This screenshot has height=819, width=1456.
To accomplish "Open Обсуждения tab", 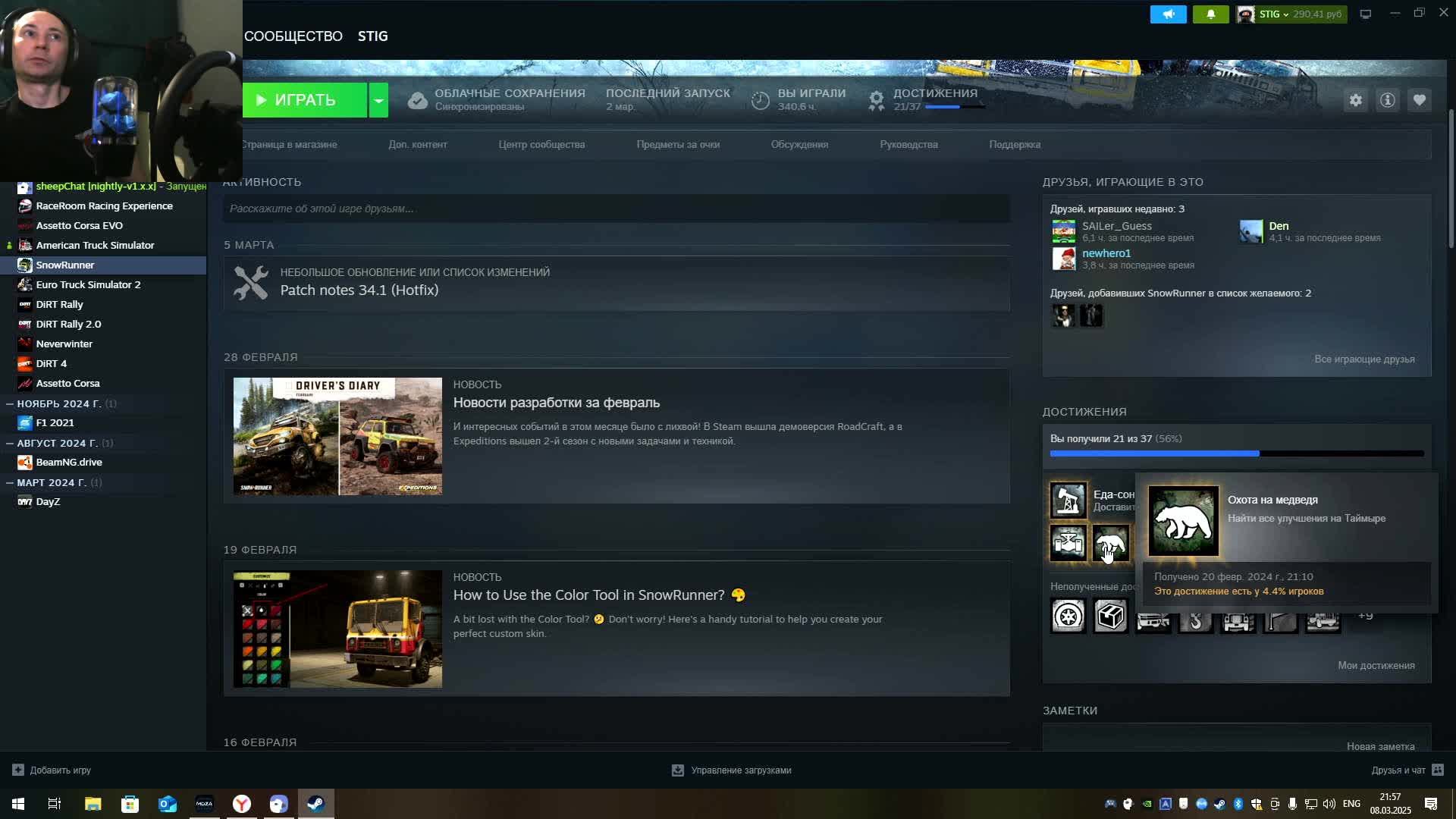I will click(799, 144).
